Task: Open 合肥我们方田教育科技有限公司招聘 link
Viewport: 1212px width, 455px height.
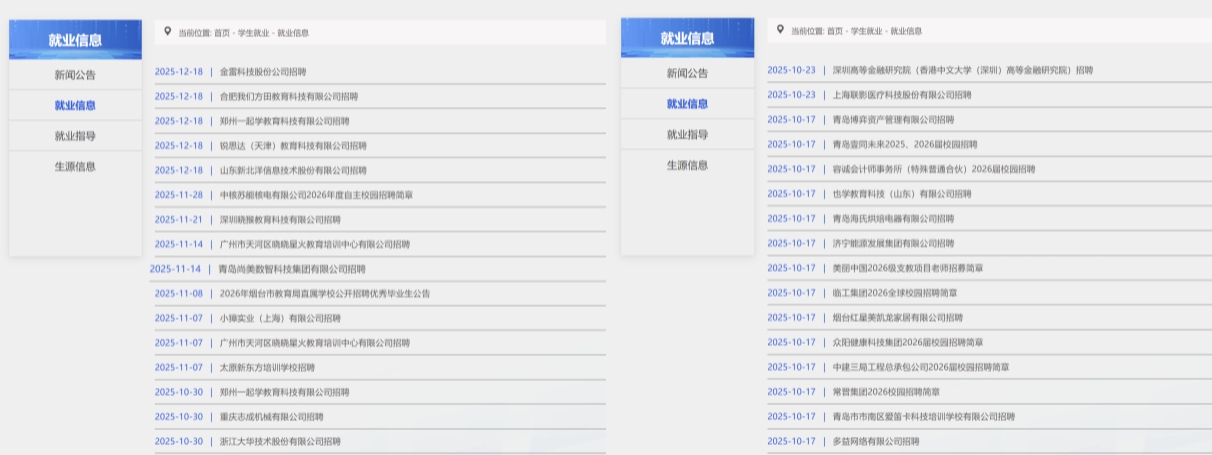Action: pyautogui.click(x=288, y=97)
